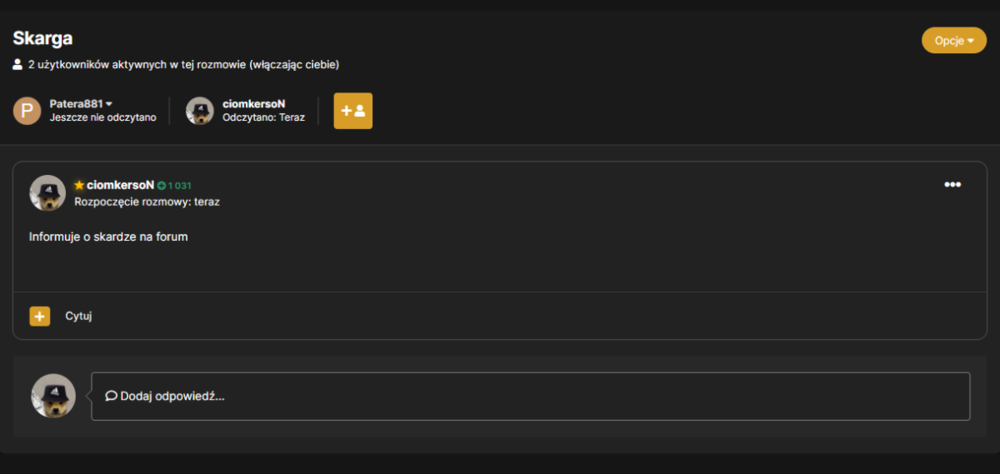The width and height of the screenshot is (1000, 474).
Task: Click the users icon beside participant count
Action: (18, 64)
